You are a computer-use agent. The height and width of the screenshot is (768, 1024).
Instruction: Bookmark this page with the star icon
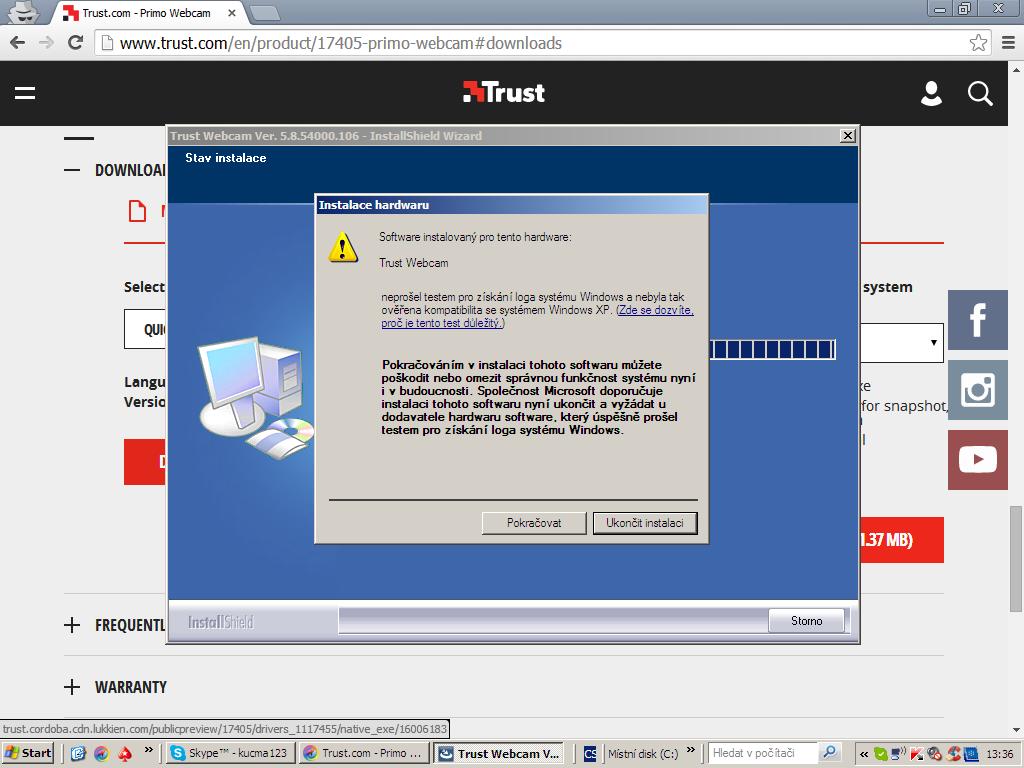pyautogui.click(x=978, y=43)
